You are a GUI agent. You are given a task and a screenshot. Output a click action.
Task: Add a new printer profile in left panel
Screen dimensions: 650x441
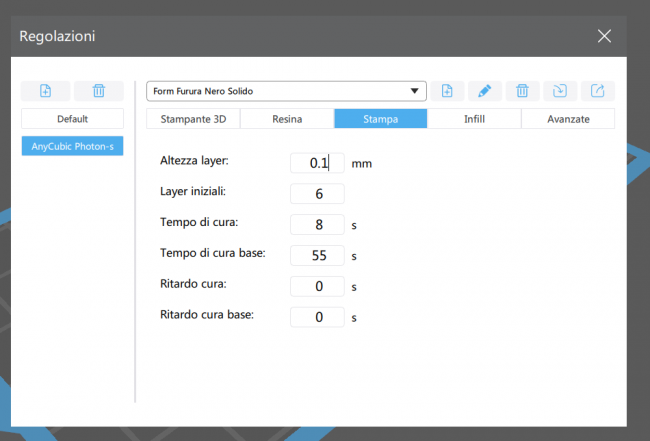pyautogui.click(x=46, y=91)
